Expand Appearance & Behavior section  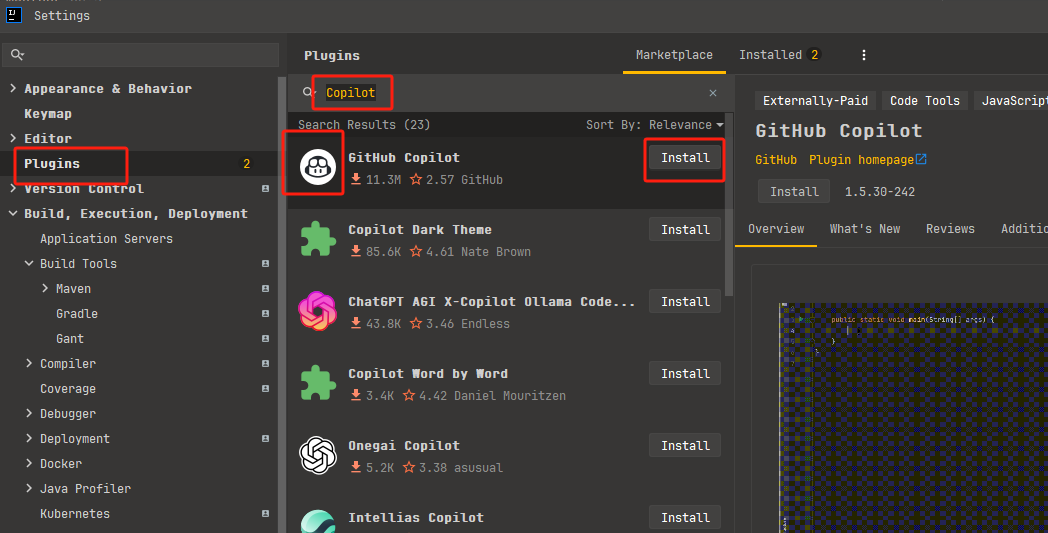click(13, 88)
